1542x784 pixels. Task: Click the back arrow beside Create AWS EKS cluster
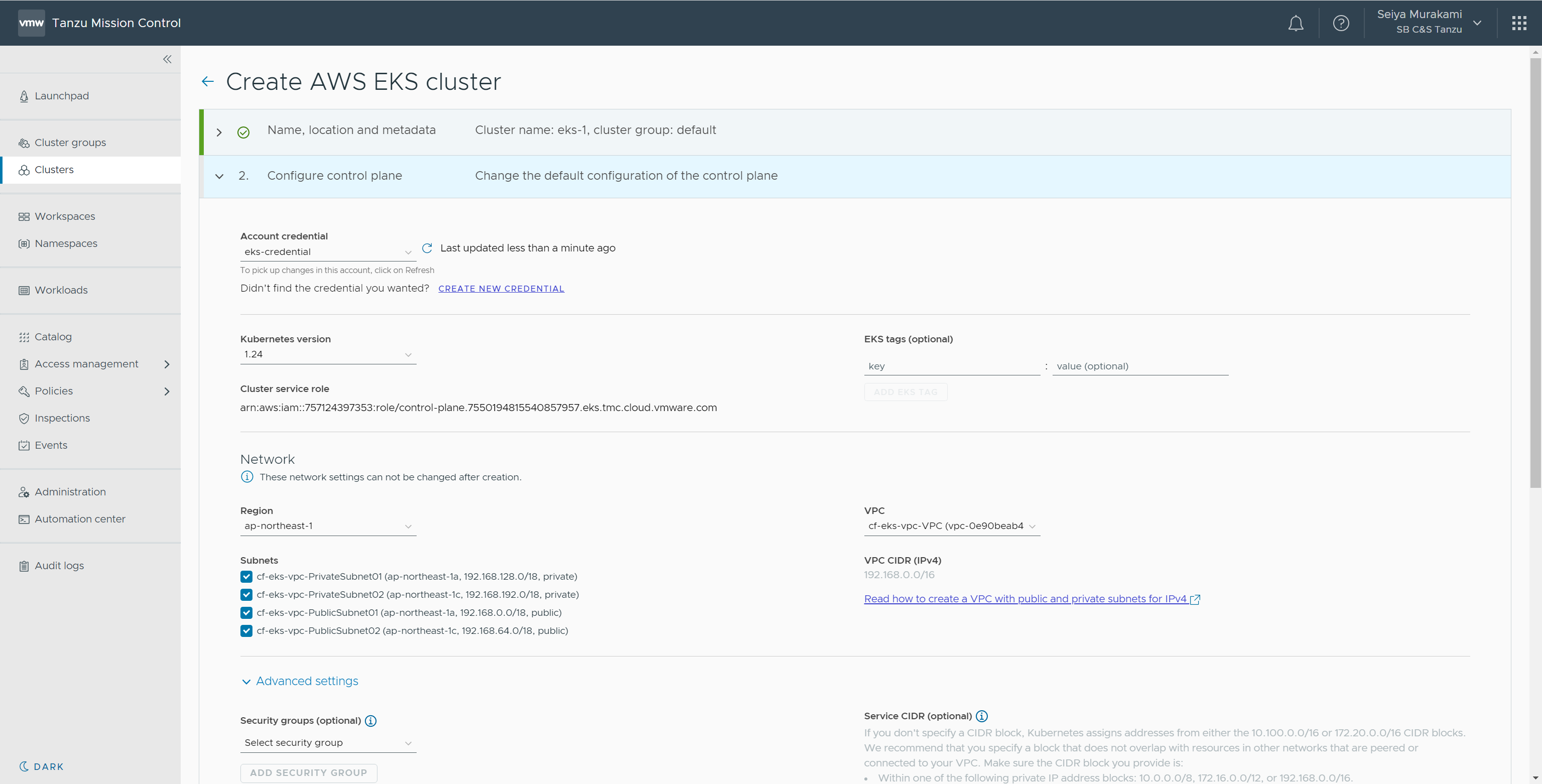tap(208, 81)
